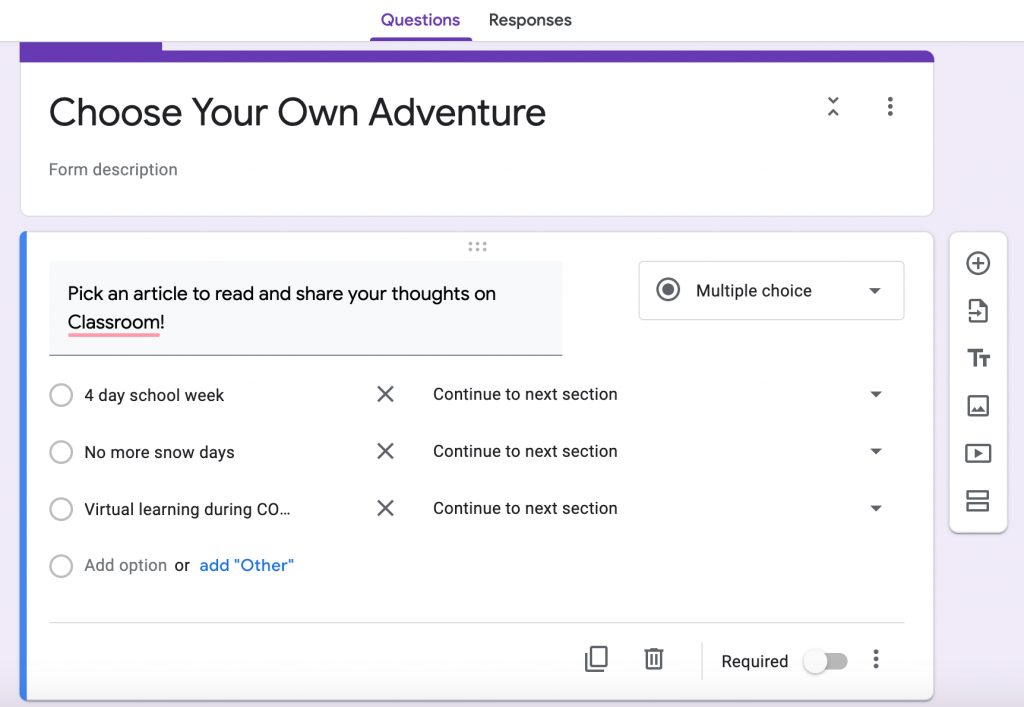1024x707 pixels.
Task: Add a video to the form
Action: [x=978, y=453]
